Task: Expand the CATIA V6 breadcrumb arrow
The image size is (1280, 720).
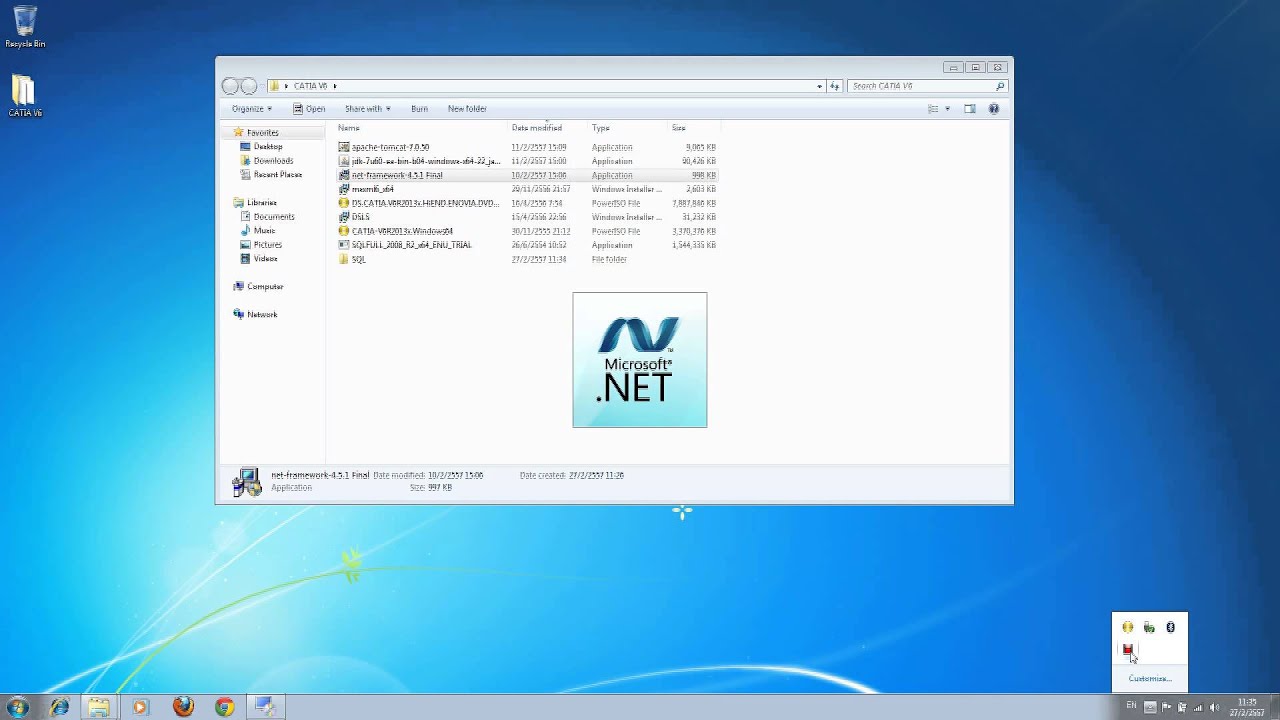Action: coord(335,86)
